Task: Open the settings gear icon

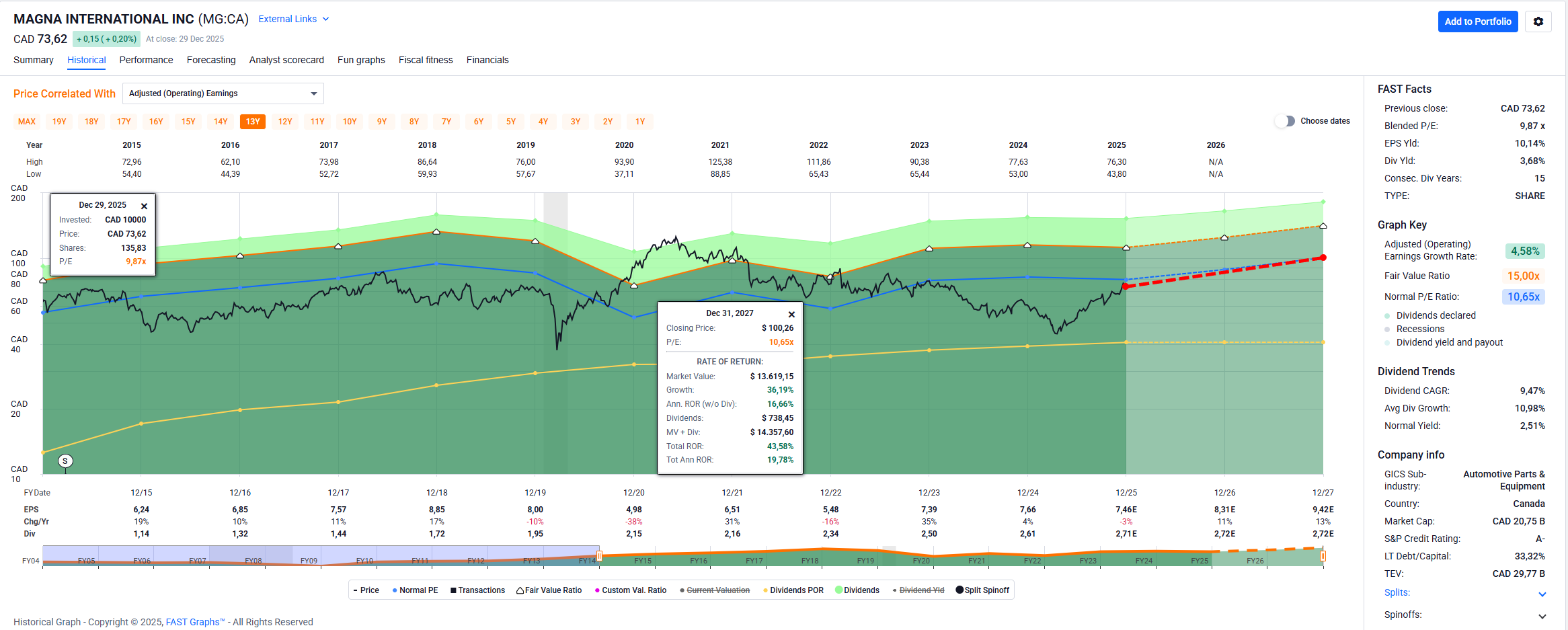Action: (x=1538, y=22)
